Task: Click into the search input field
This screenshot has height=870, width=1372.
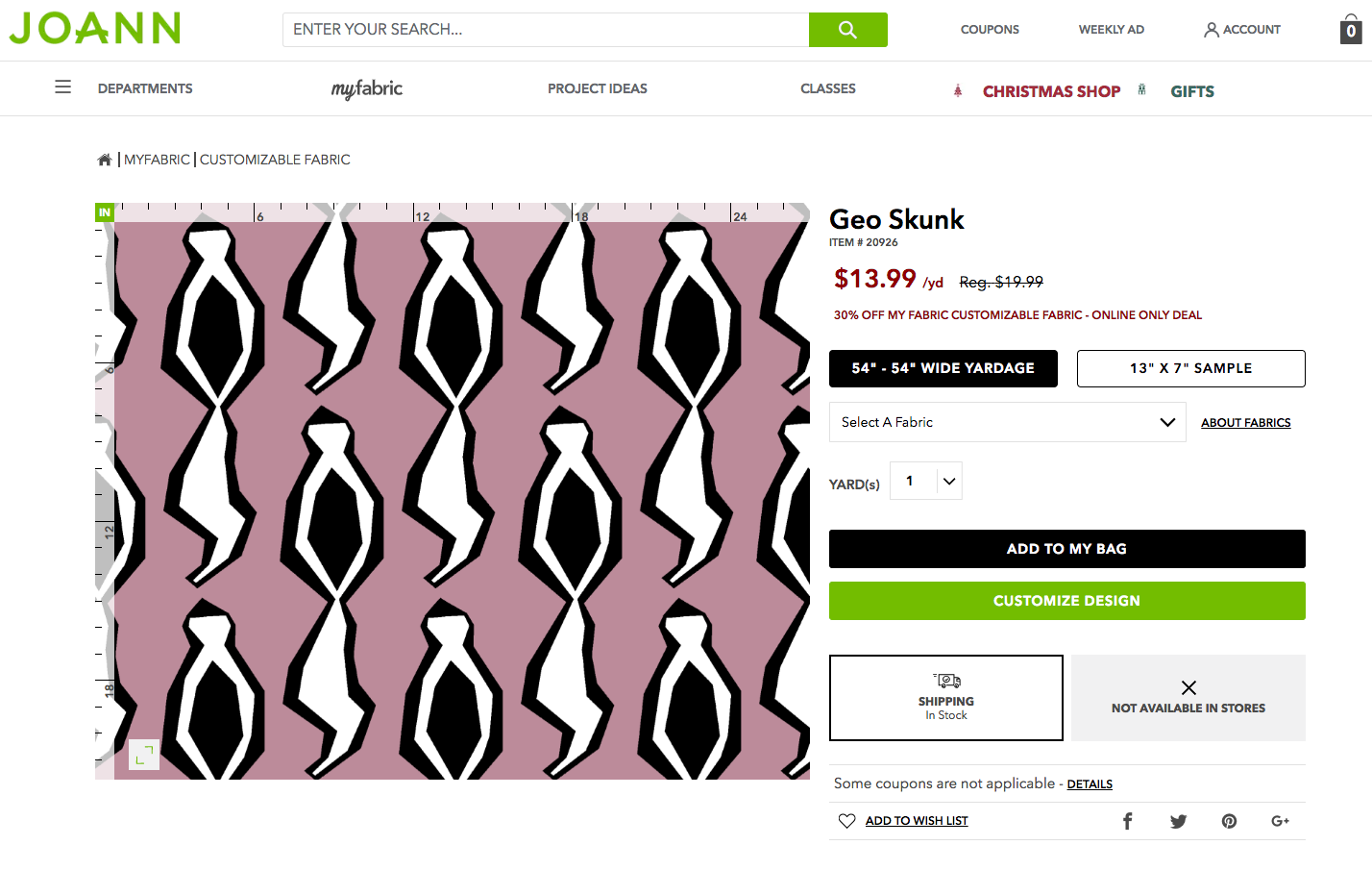Action: point(546,30)
